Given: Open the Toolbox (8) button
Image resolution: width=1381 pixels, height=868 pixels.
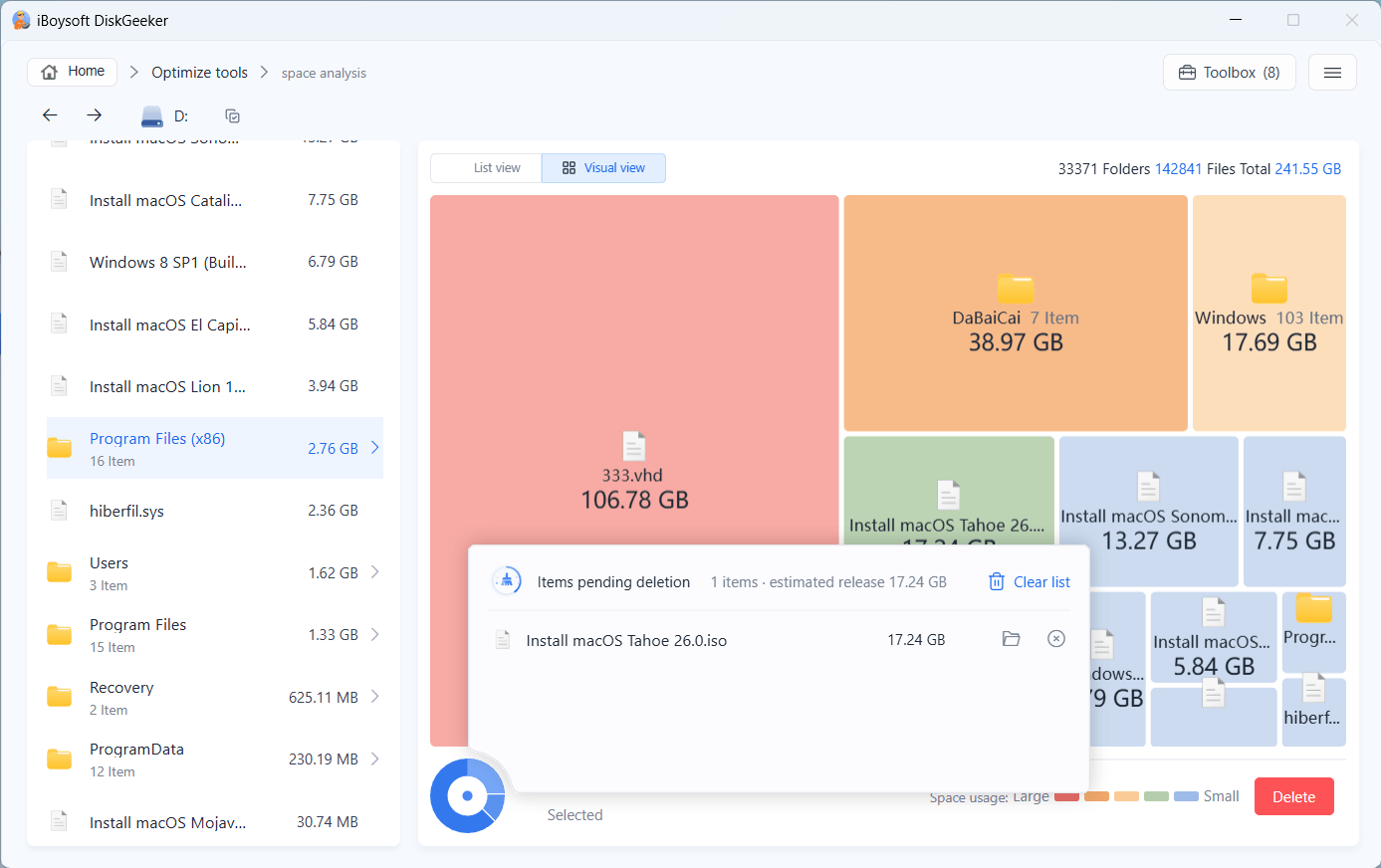Looking at the screenshot, I should [x=1230, y=73].
